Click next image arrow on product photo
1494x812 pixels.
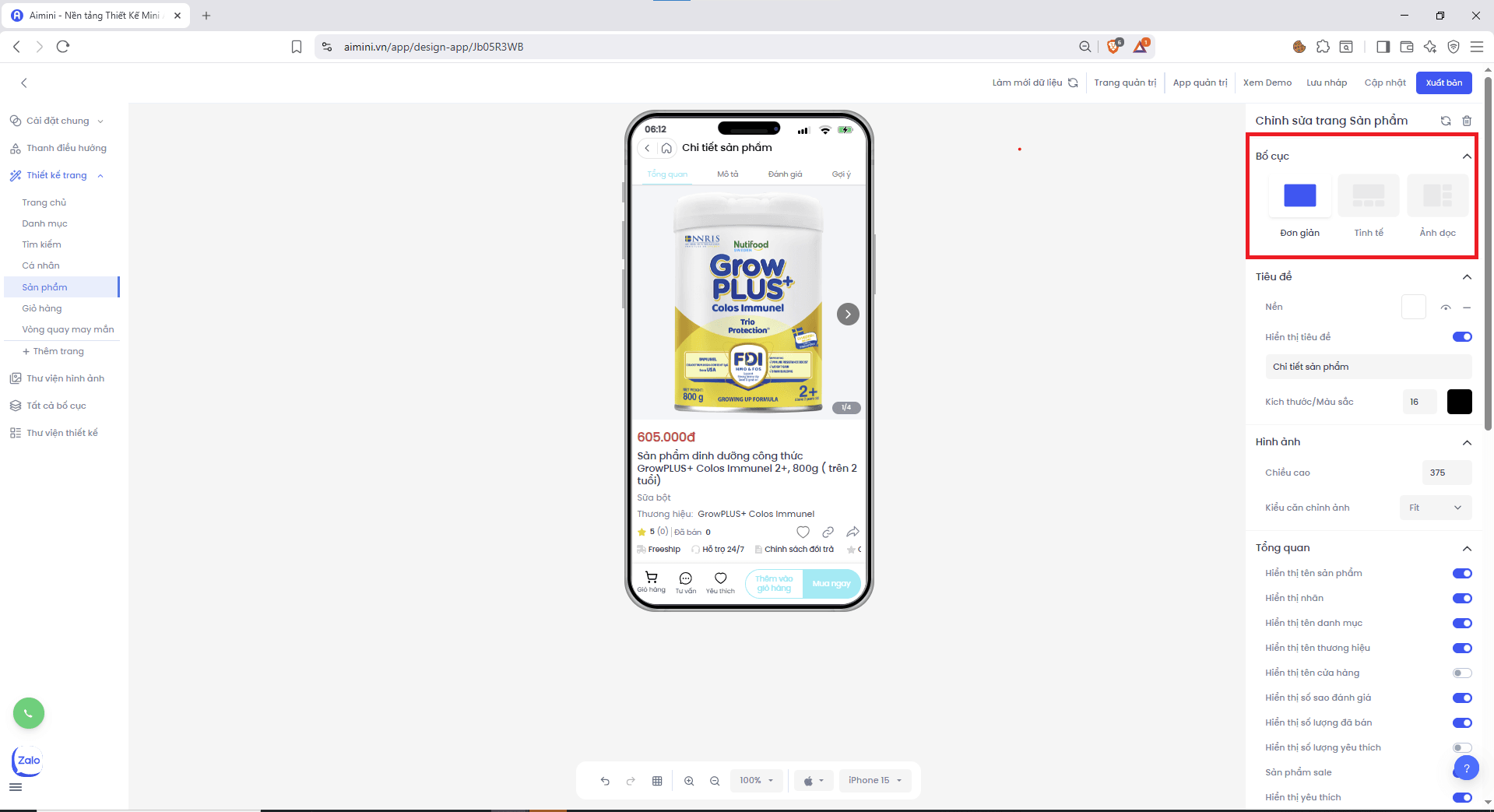pos(848,314)
